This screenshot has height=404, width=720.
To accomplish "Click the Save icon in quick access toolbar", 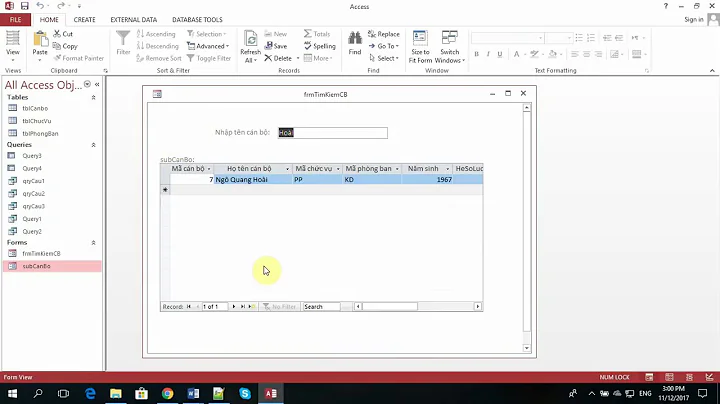I will [24, 6].
